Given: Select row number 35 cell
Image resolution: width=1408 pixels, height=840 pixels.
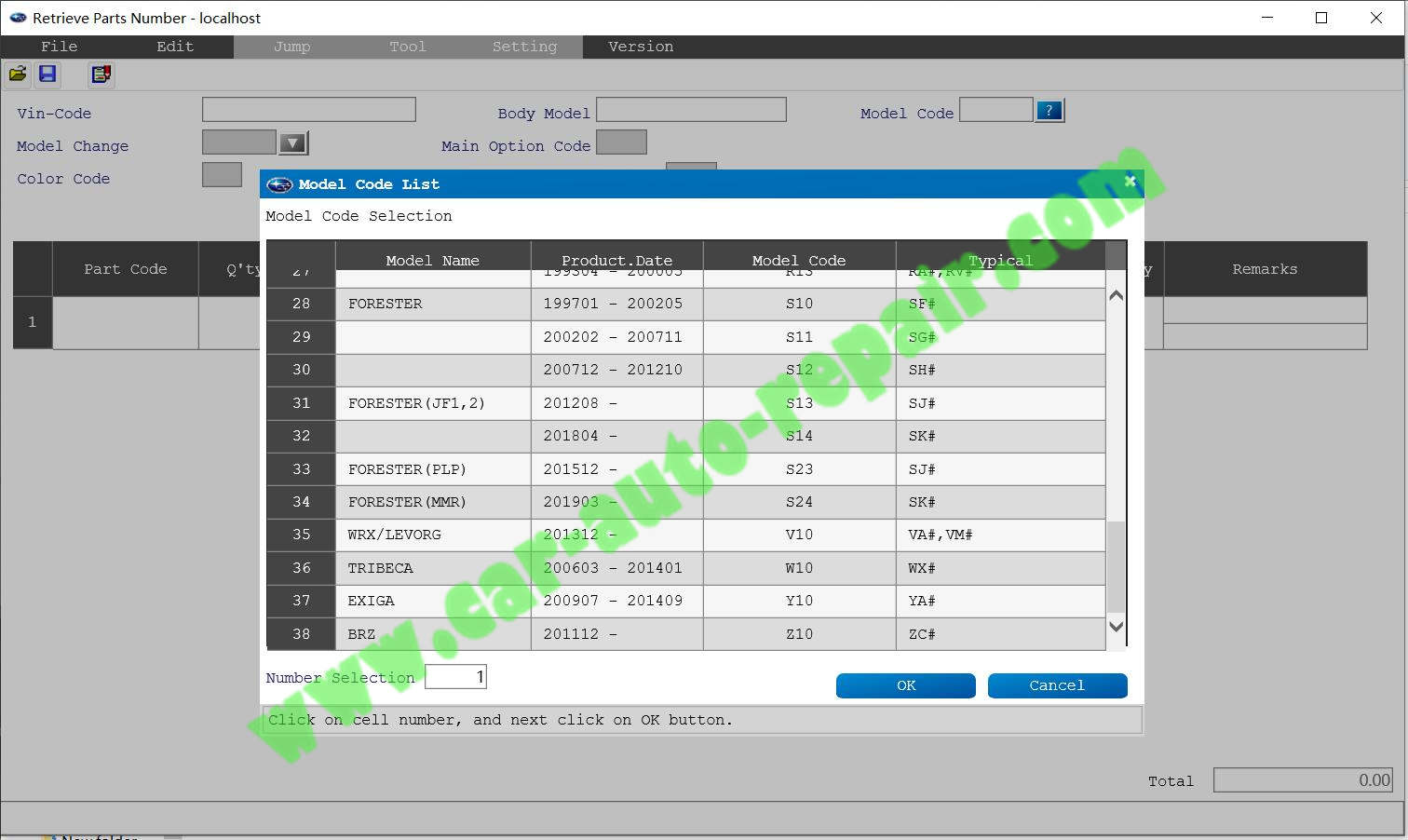Looking at the screenshot, I should (x=301, y=535).
